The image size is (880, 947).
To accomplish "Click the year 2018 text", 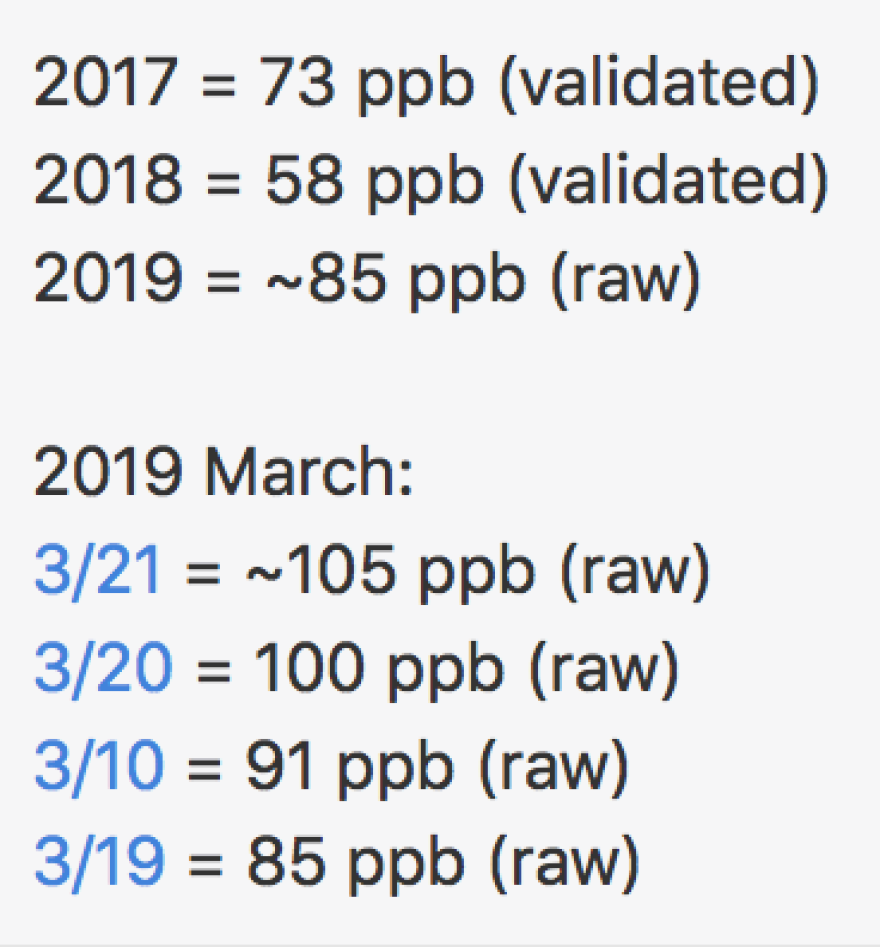I will pyautogui.click(x=108, y=179).
